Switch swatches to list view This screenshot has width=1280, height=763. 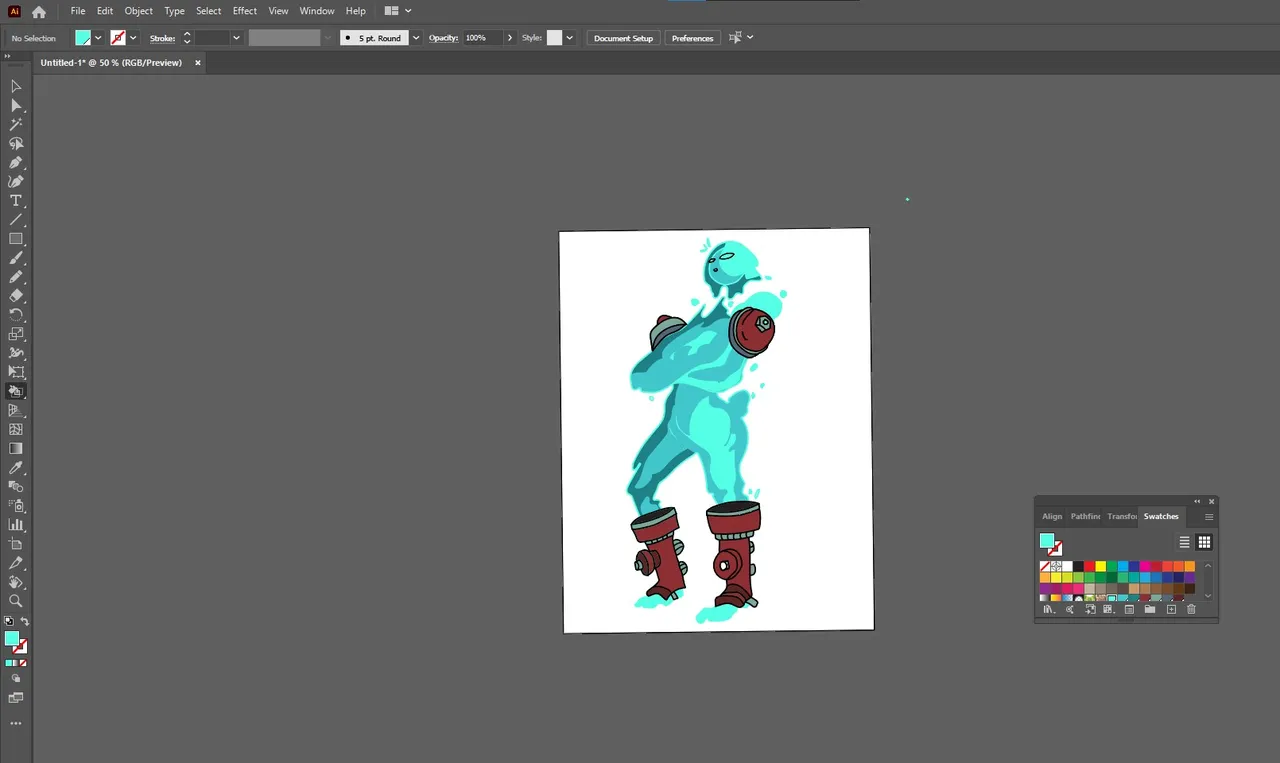[x=1184, y=542]
